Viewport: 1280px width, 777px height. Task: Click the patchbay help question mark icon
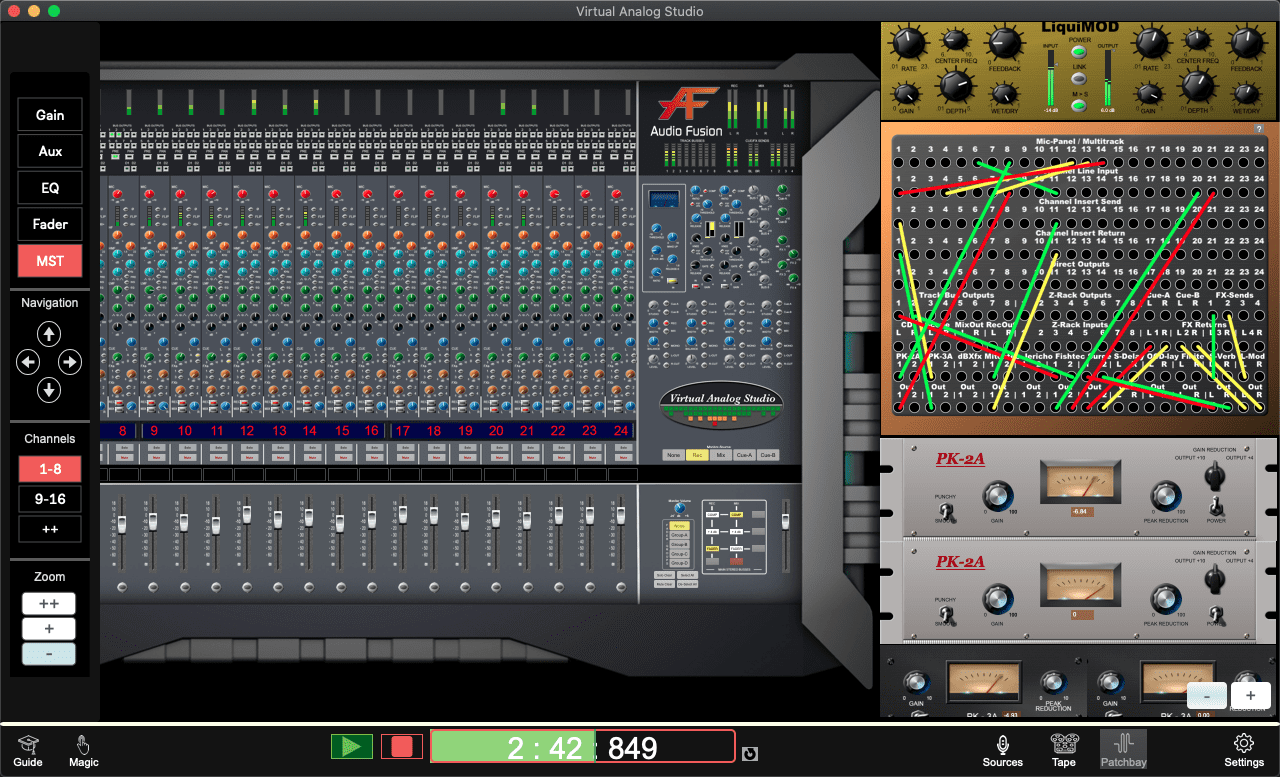(x=1259, y=129)
